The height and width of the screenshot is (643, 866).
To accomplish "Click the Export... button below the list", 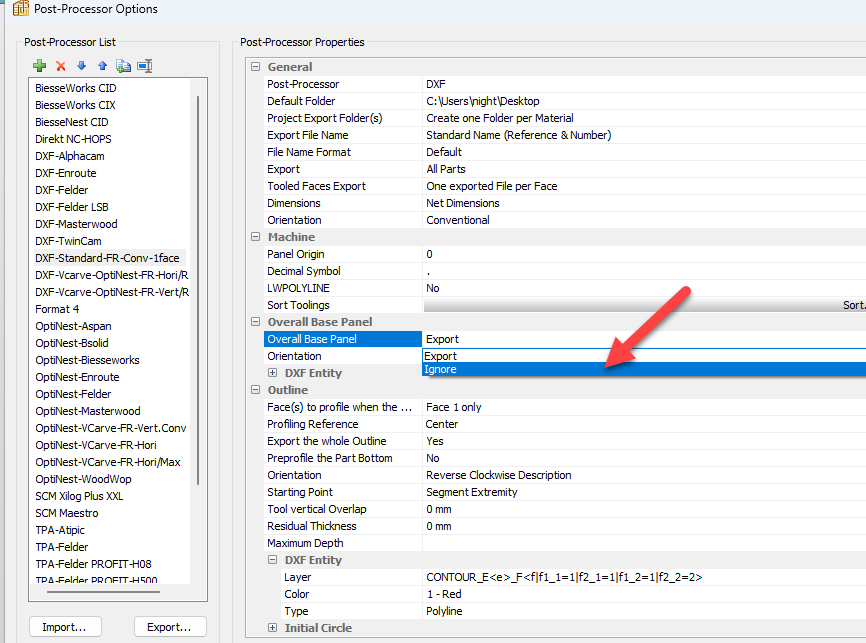I will (170, 627).
